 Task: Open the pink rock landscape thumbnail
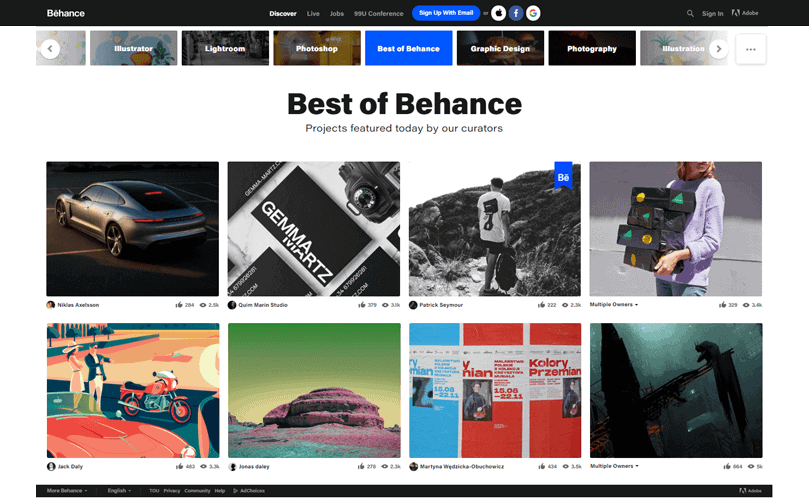tap(314, 390)
